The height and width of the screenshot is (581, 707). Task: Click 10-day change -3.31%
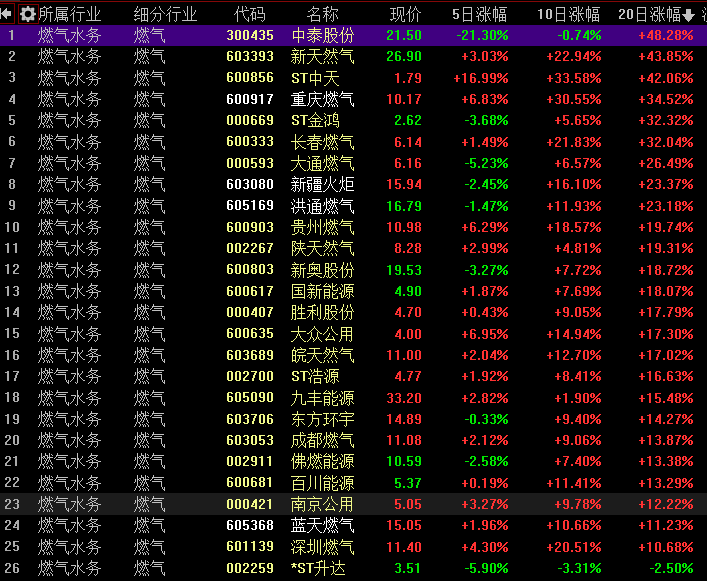pyautogui.click(x=579, y=568)
